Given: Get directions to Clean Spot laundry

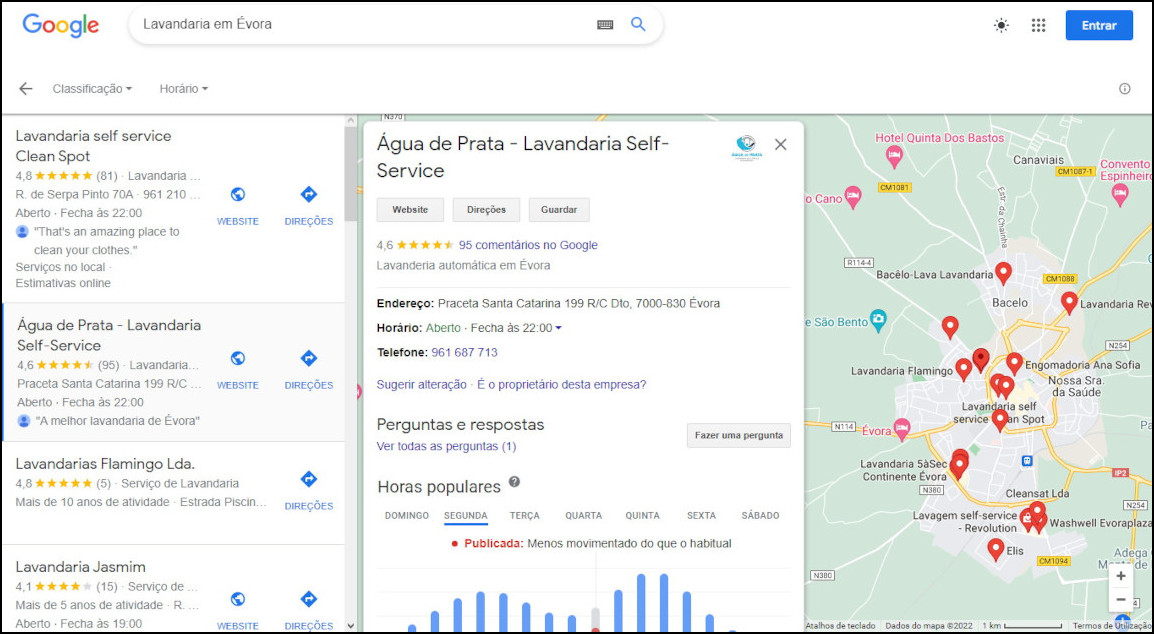Looking at the screenshot, I should [x=308, y=194].
